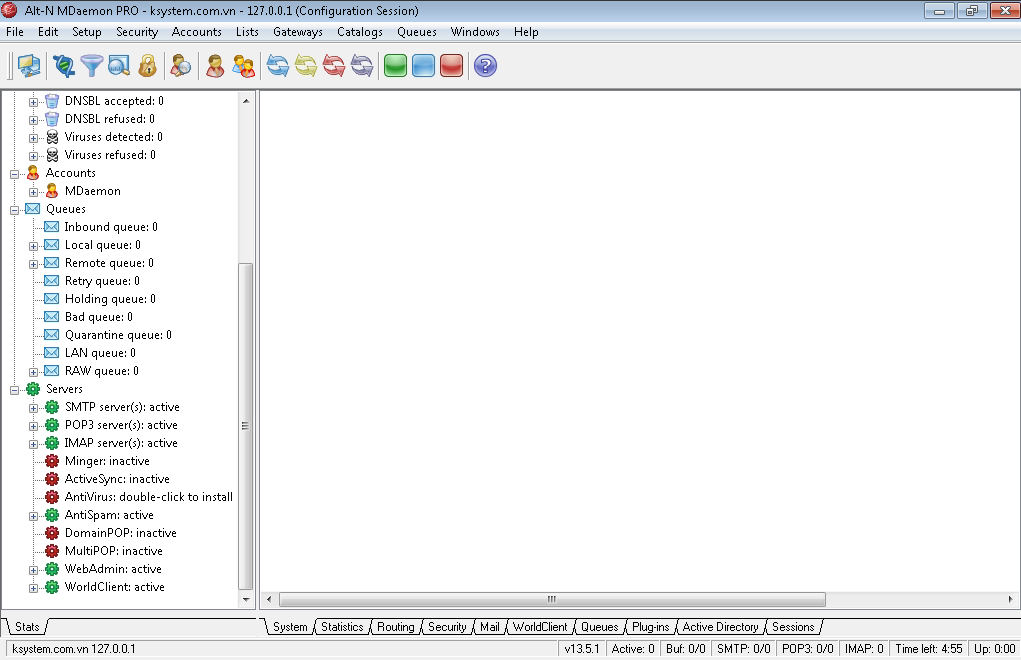1021x660 pixels.
Task: Expand the MDaemon account node
Action: tap(33, 193)
